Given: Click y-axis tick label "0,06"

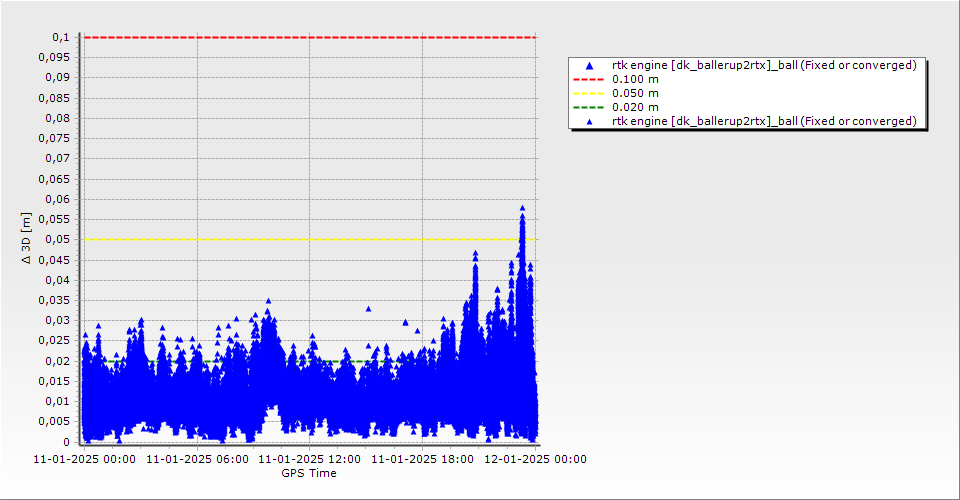Looking at the screenshot, I should [x=58, y=200].
